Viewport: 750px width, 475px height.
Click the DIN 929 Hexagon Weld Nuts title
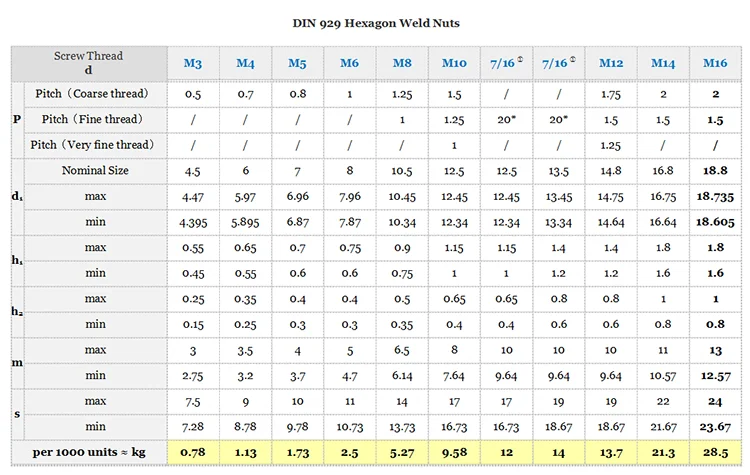(375, 22)
